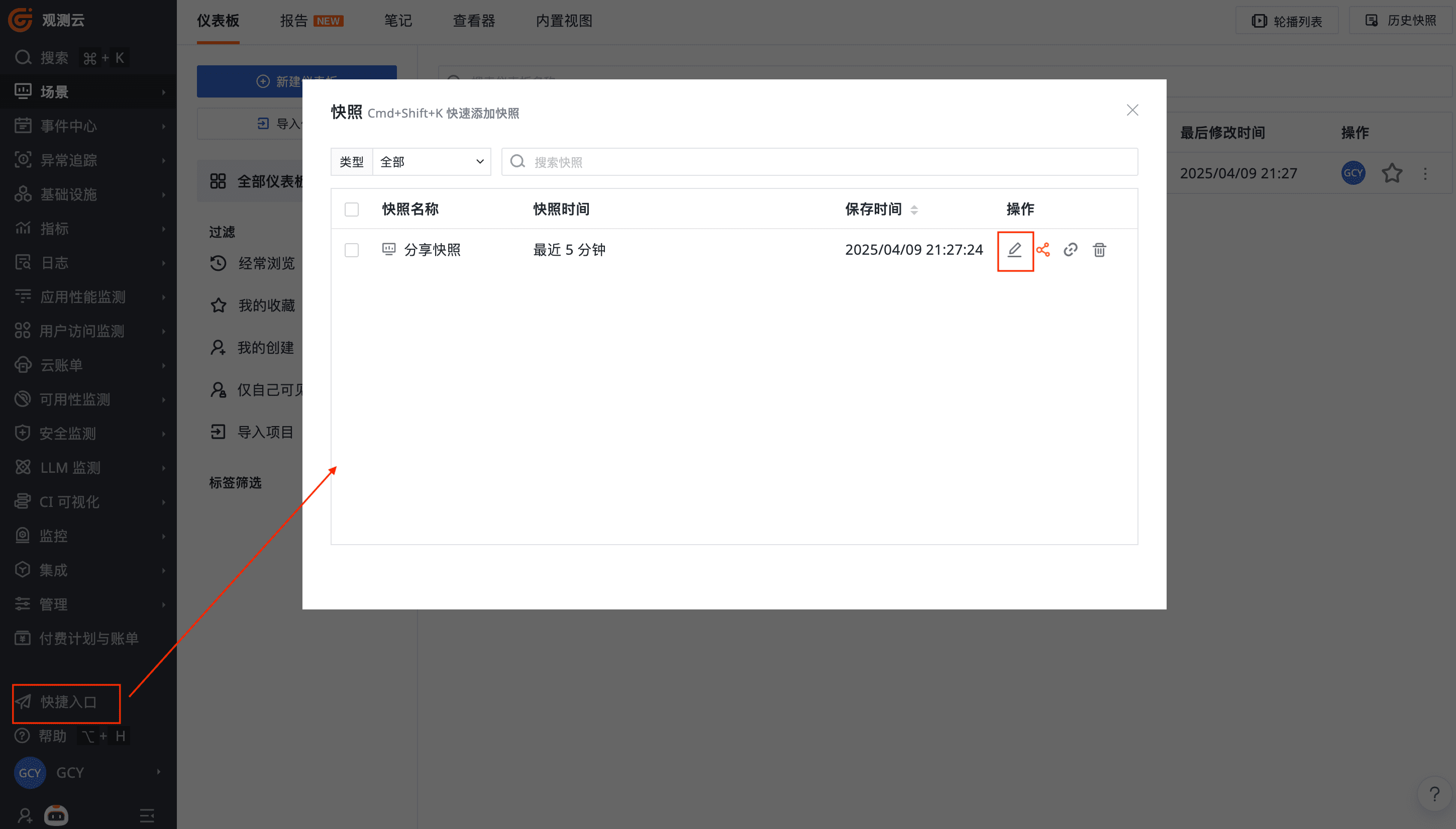Sort by 保存时间 column arrows

(x=914, y=210)
